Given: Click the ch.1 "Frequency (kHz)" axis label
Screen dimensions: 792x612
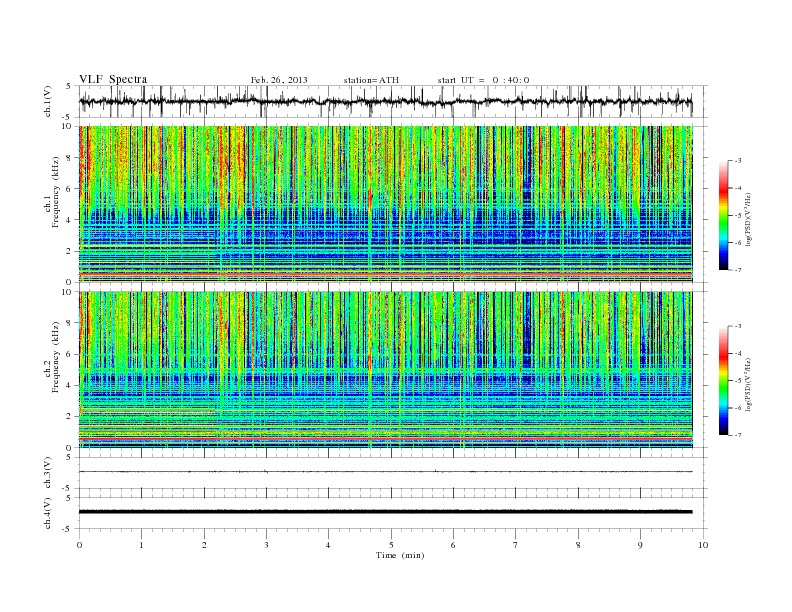Looking at the screenshot, I should pos(56,192).
